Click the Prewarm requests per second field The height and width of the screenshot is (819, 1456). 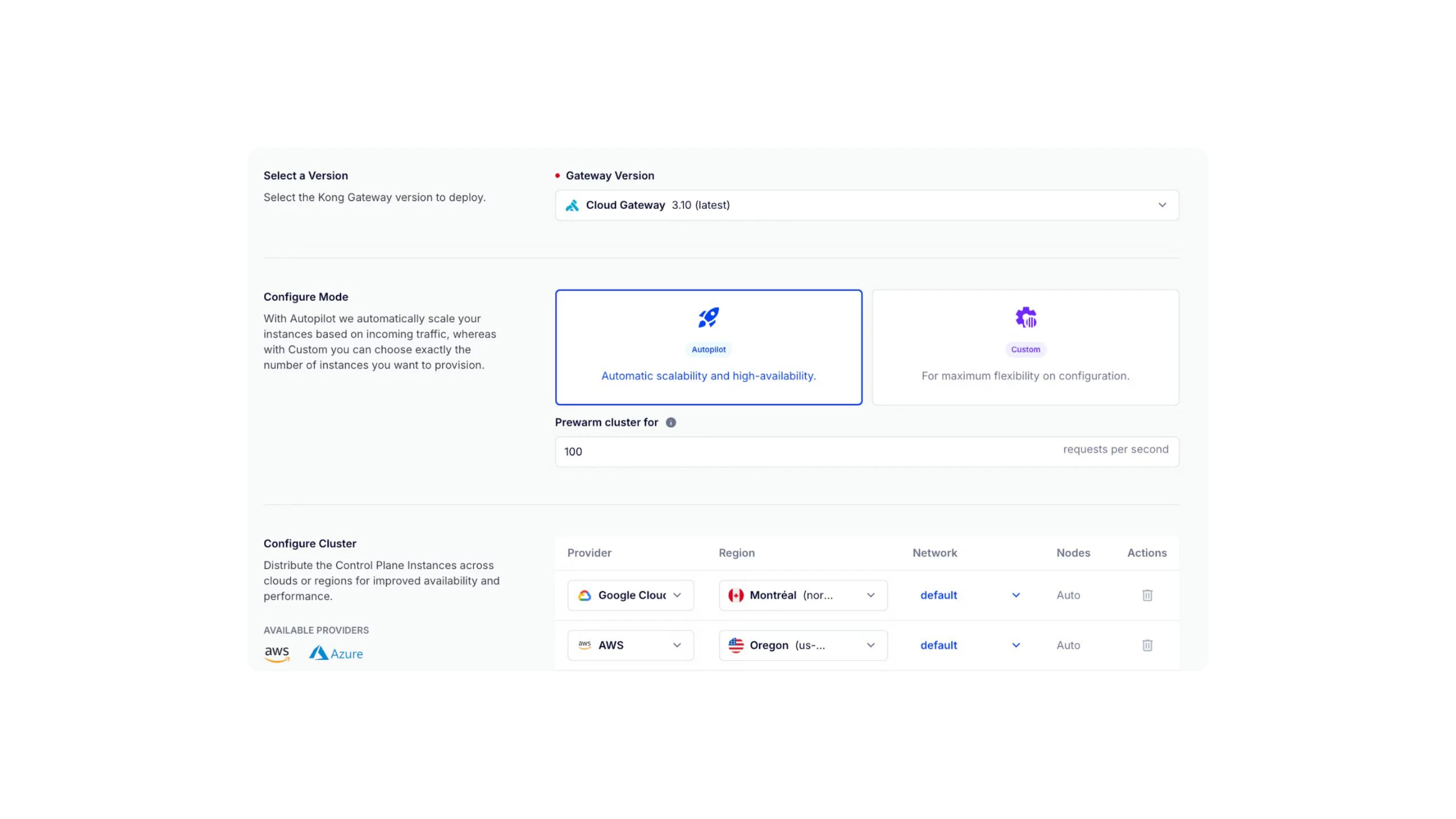(x=796, y=452)
